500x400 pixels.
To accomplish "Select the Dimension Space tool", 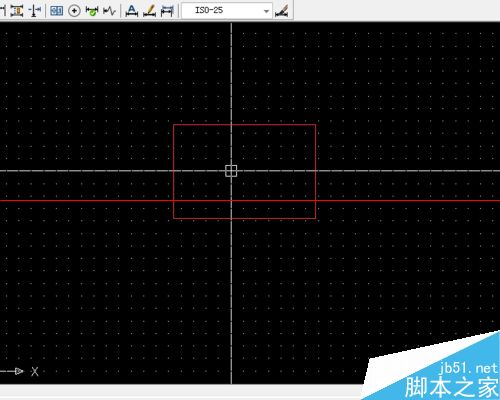I will [17, 11].
